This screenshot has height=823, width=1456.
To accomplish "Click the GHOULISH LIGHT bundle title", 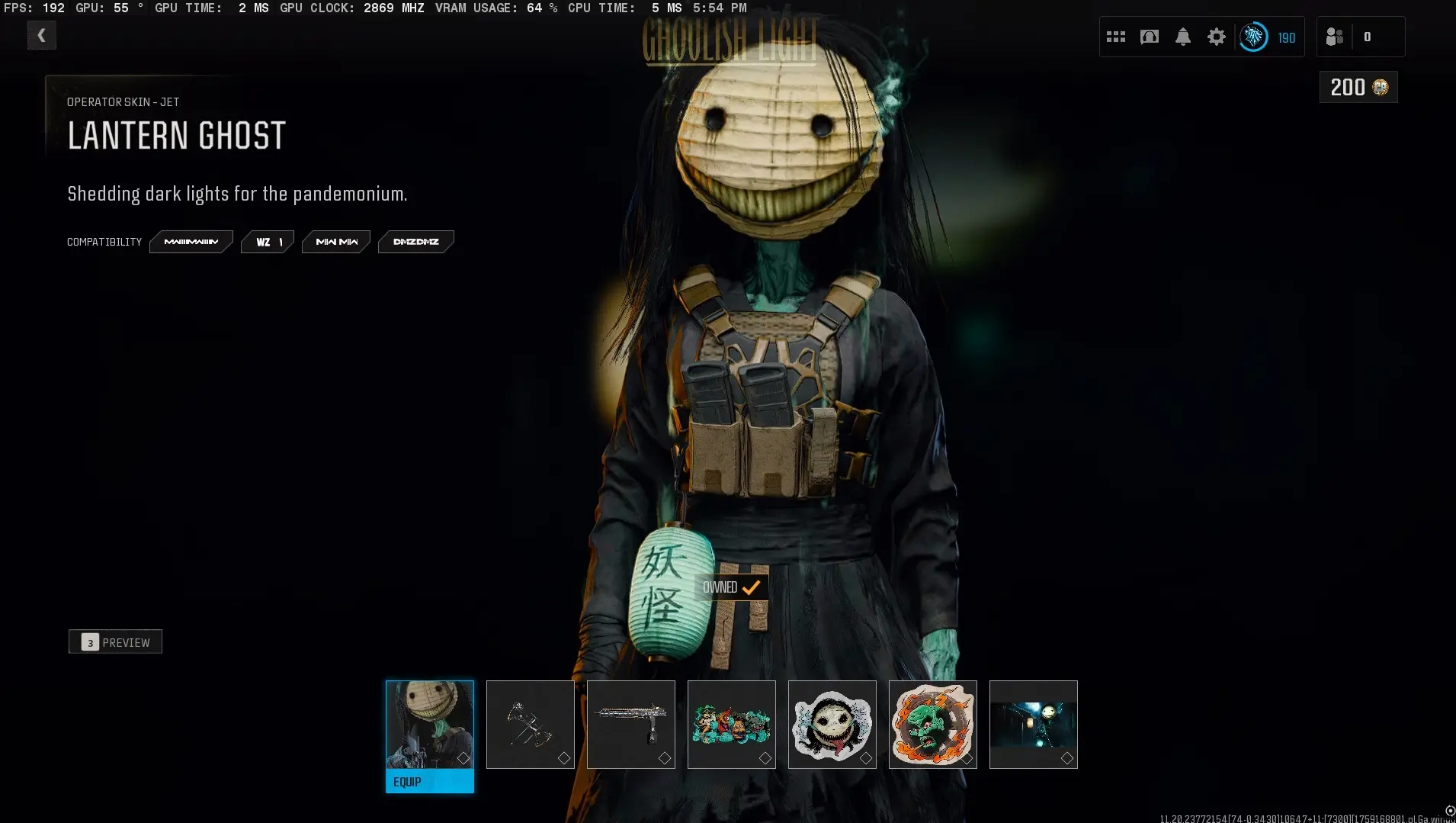I will (x=730, y=41).
